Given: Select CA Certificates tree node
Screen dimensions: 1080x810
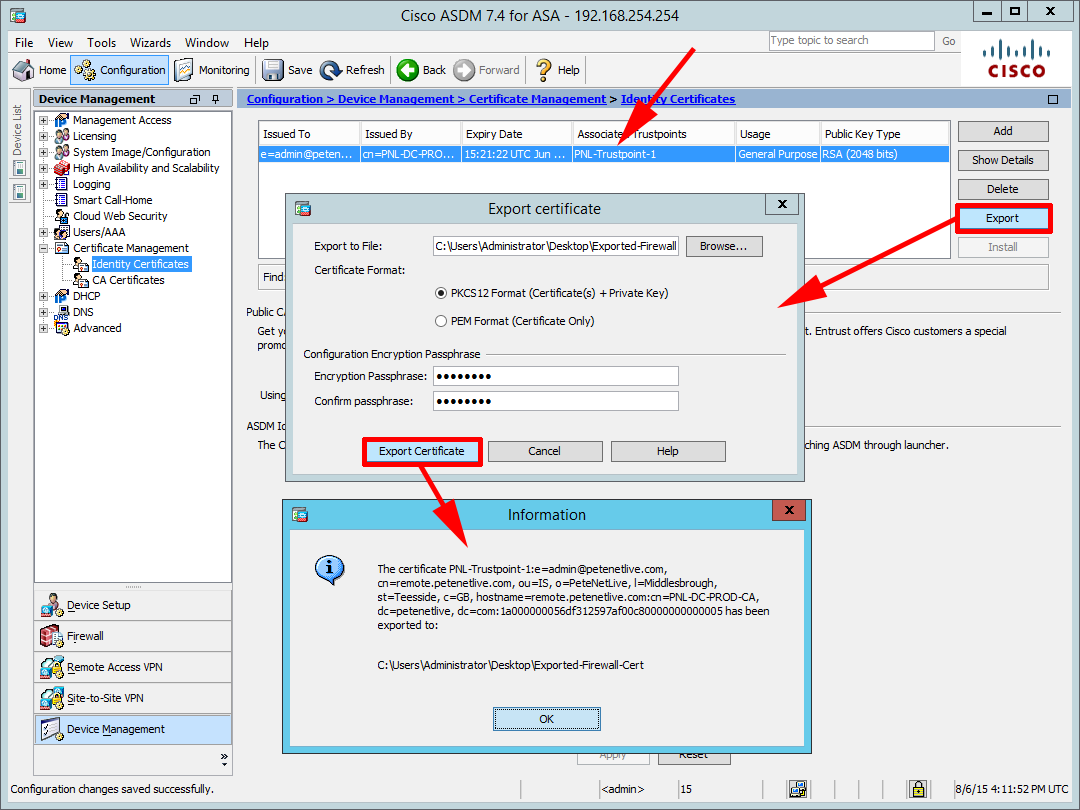Looking at the screenshot, I should pos(128,280).
